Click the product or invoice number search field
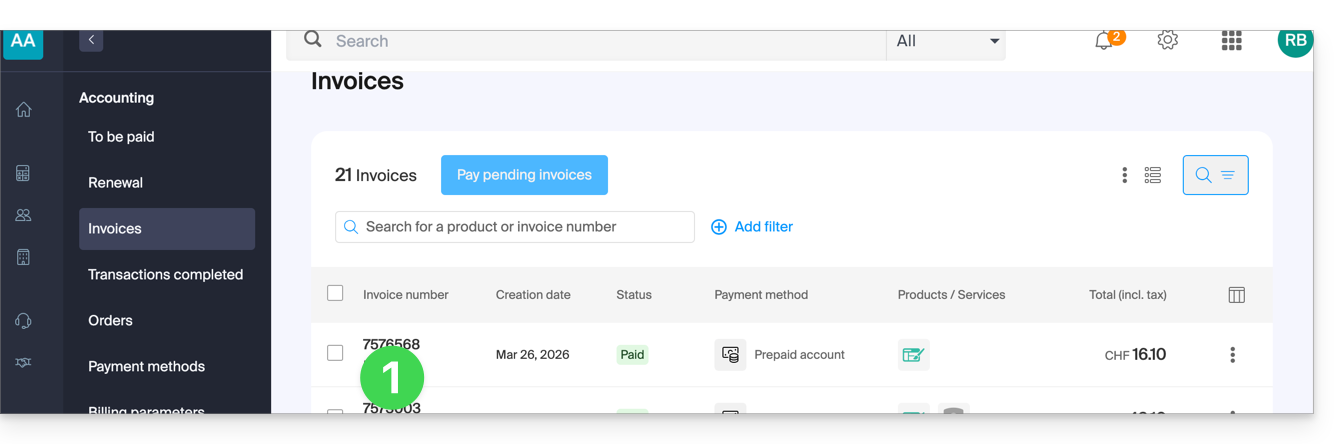 pyautogui.click(x=515, y=227)
